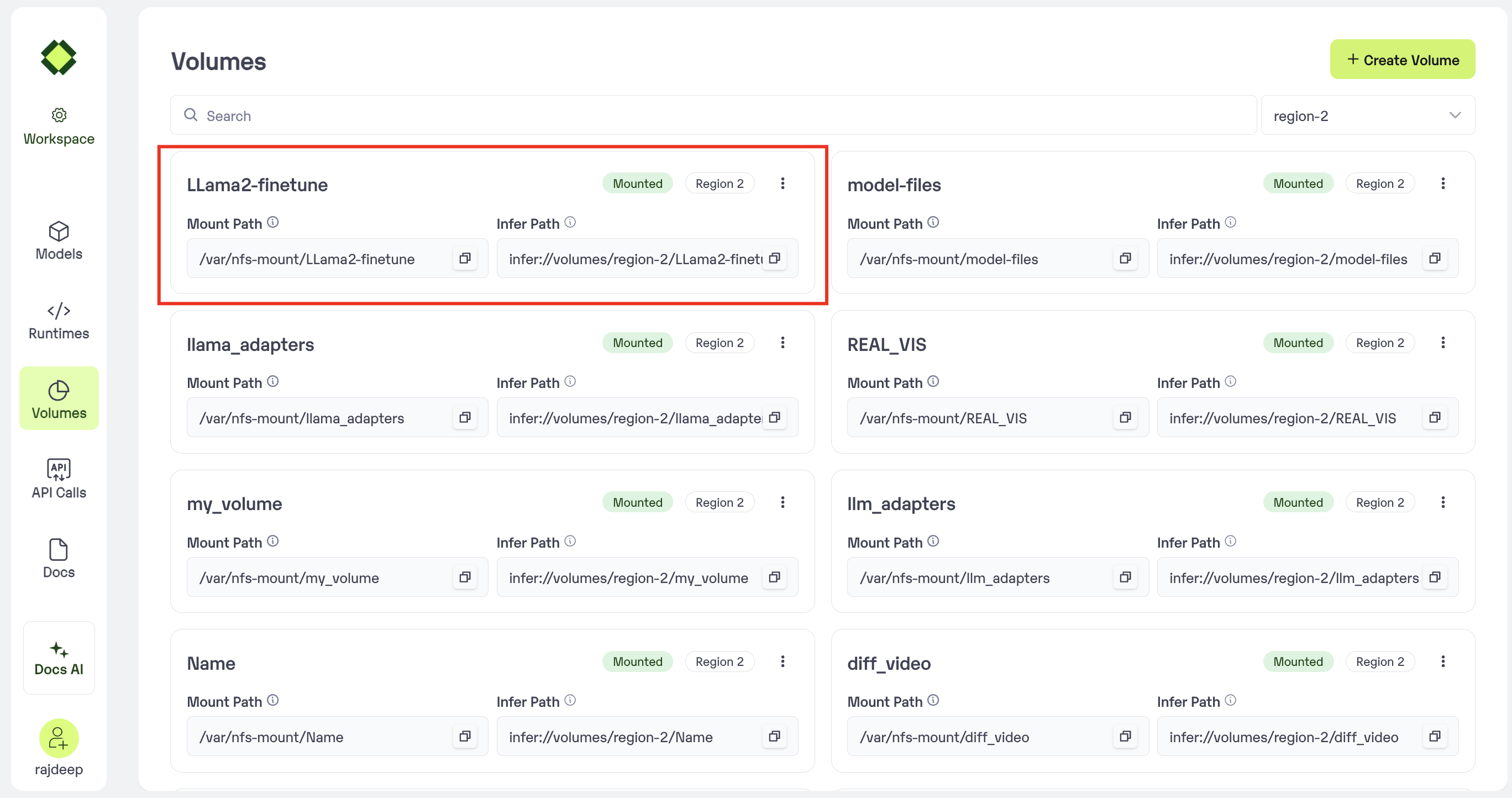Image resolution: width=1512 pixels, height=798 pixels.
Task: Copy the REAL_VIS mount path
Action: tap(1125, 417)
